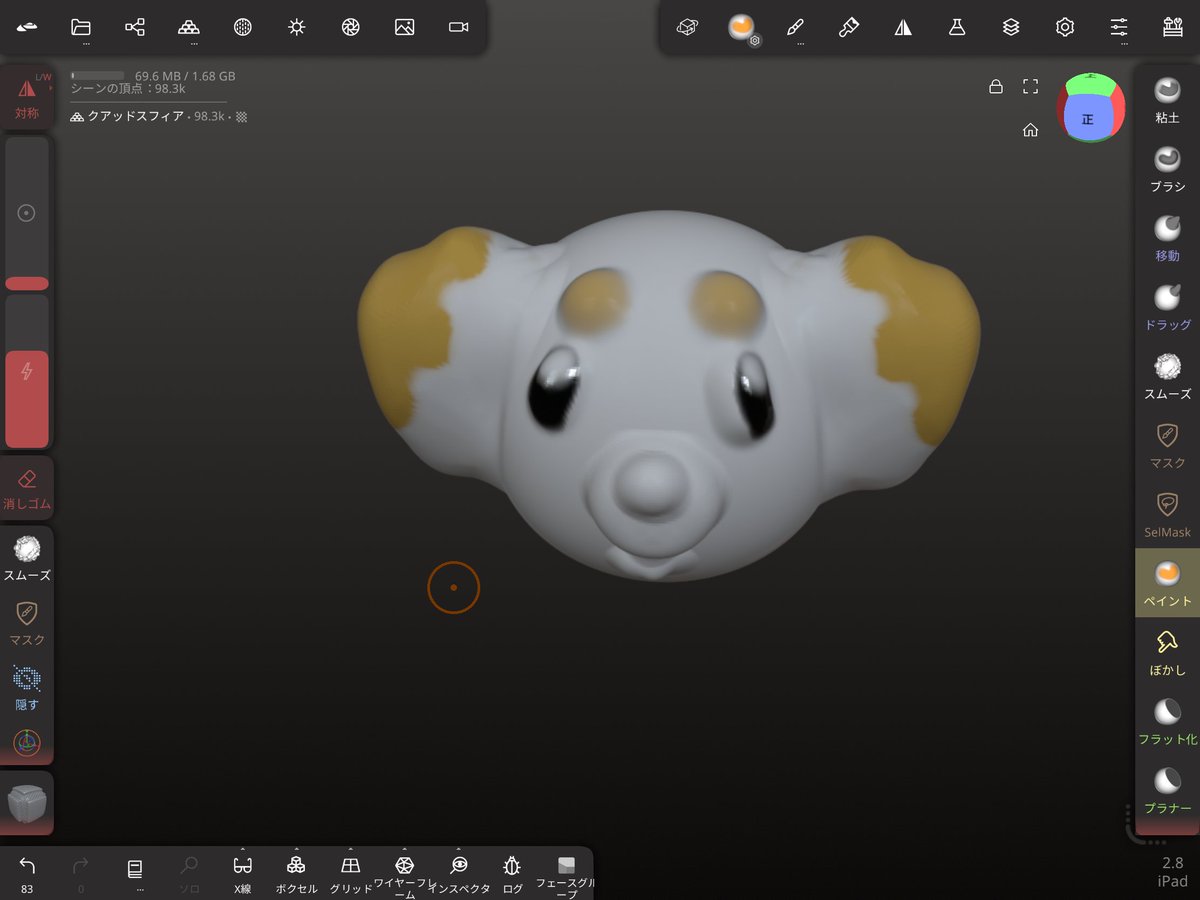Tap the 消しゴム eraser shortcut

click(x=27, y=488)
